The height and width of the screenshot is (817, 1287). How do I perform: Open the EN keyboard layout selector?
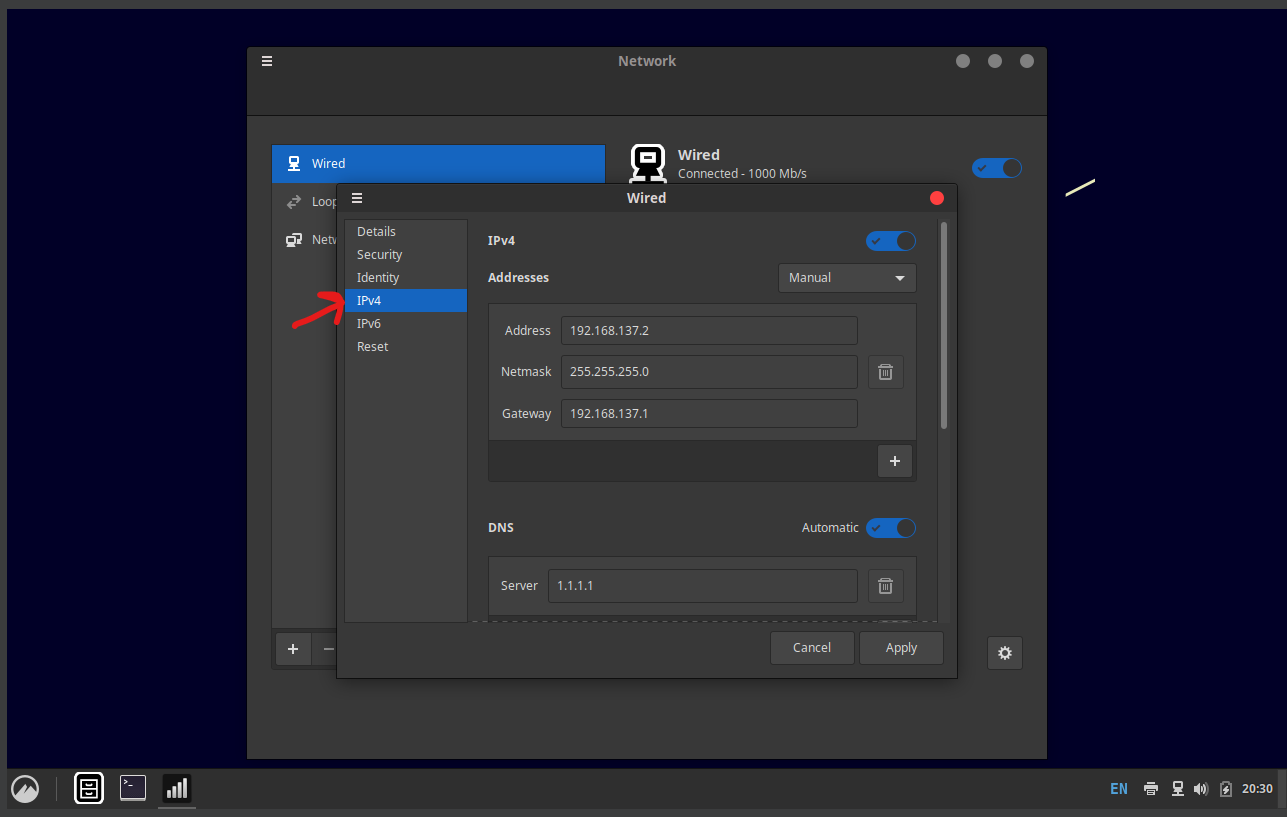tap(1118, 789)
